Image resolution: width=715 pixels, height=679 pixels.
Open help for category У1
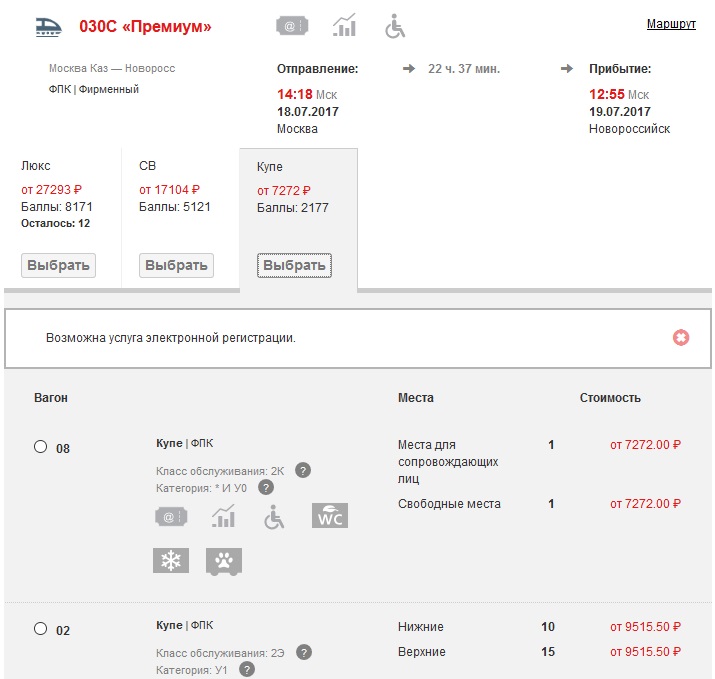pyautogui.click(x=246, y=669)
